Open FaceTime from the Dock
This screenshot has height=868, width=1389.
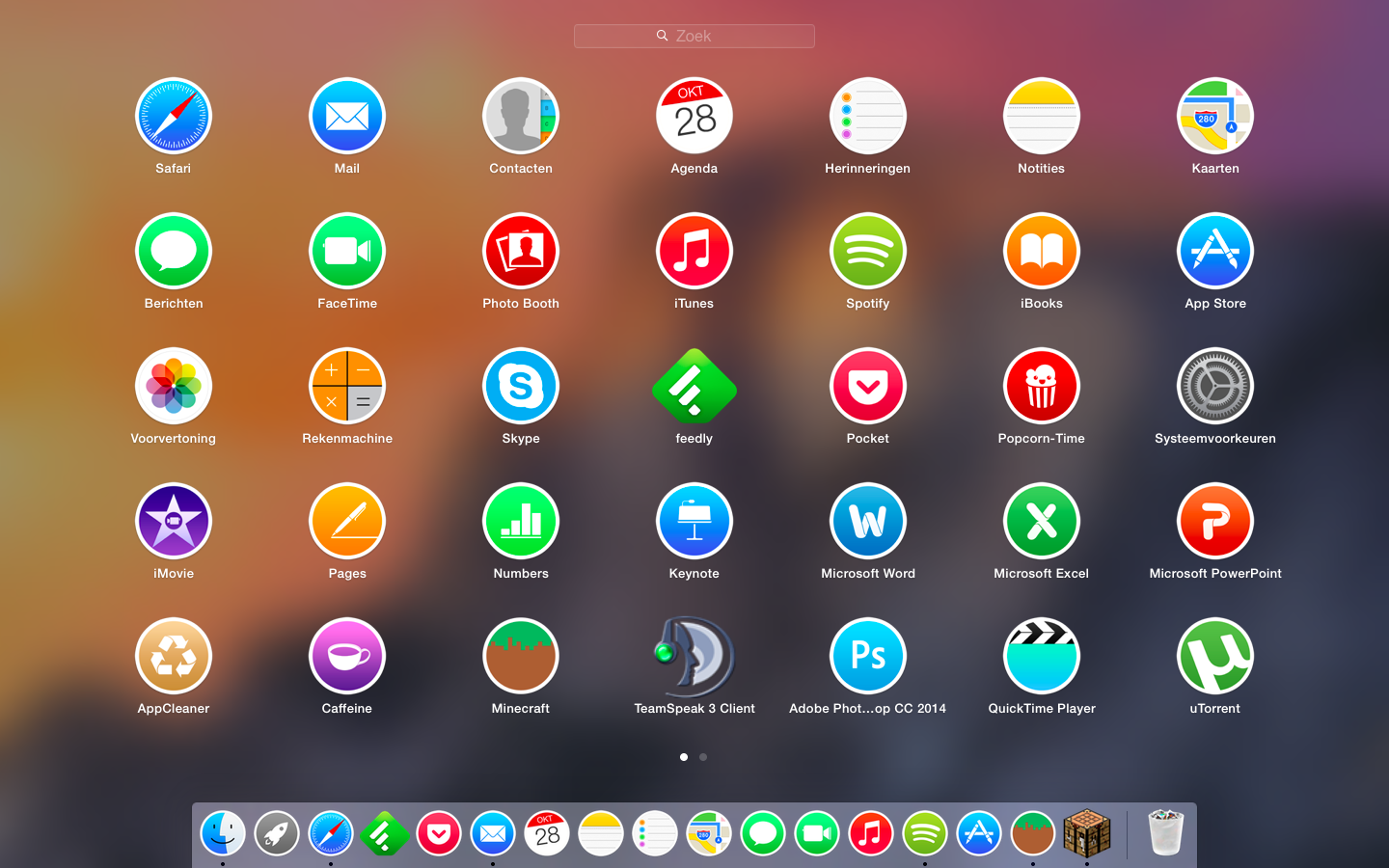click(817, 833)
